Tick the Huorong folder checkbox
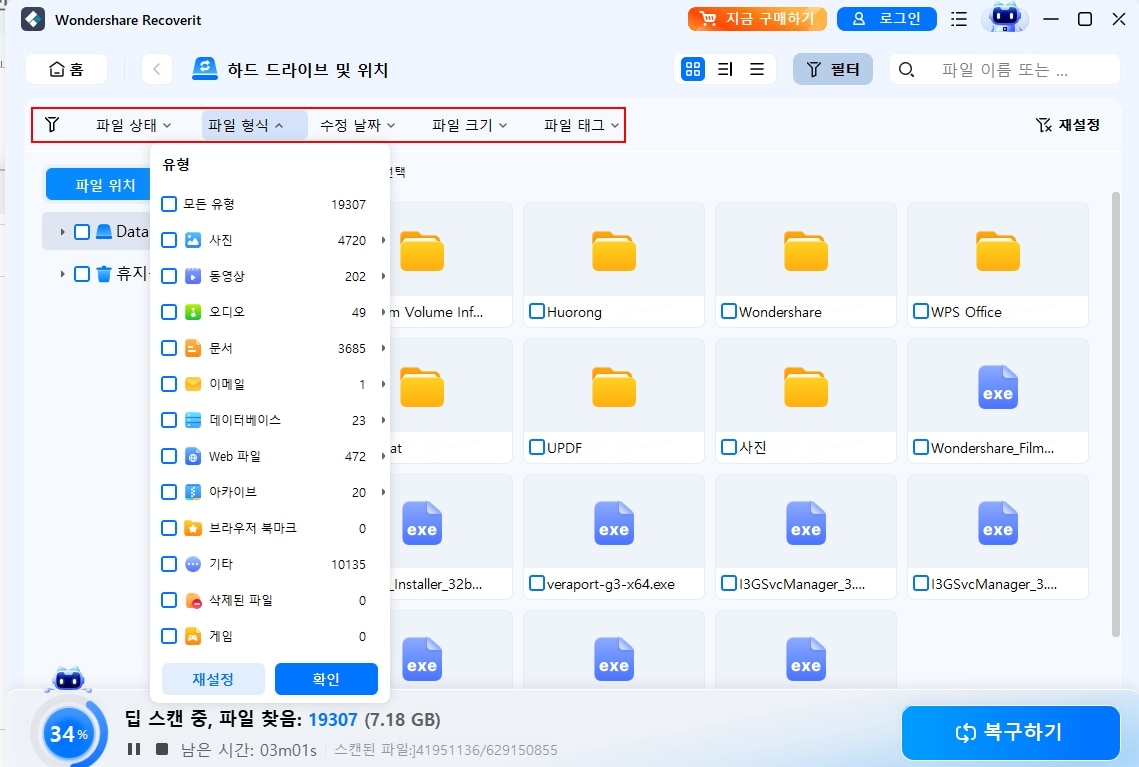 [537, 312]
